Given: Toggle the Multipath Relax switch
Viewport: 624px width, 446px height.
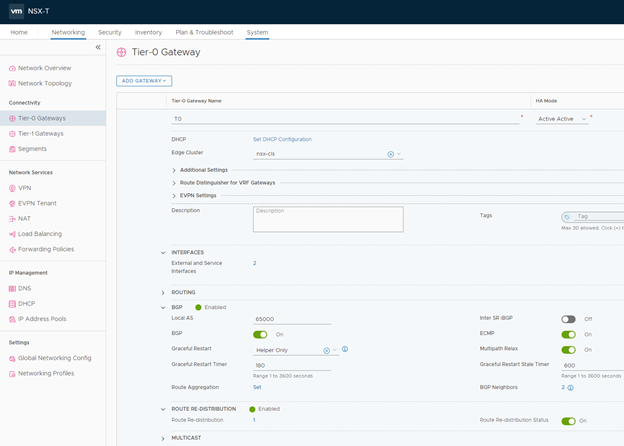Looking at the screenshot, I should click(568, 350).
